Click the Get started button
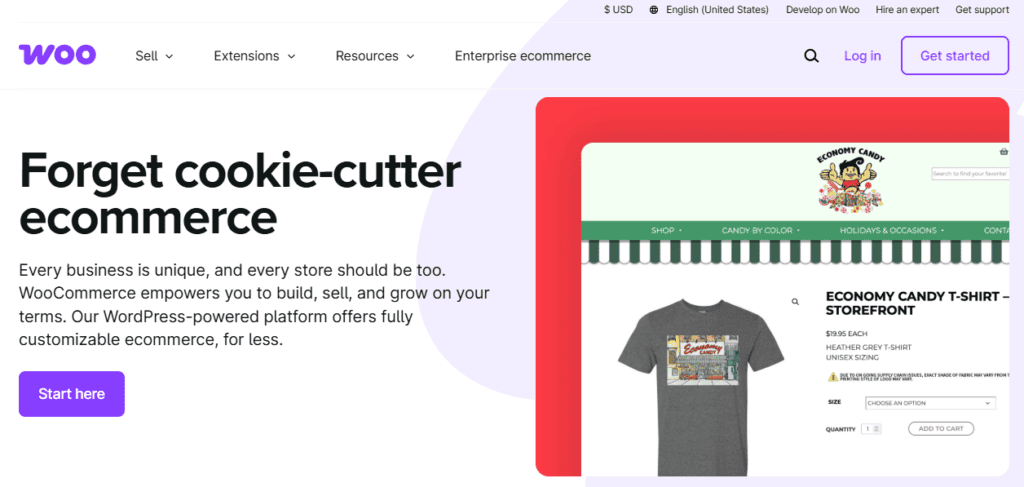The width and height of the screenshot is (1024, 487). click(x=955, y=55)
